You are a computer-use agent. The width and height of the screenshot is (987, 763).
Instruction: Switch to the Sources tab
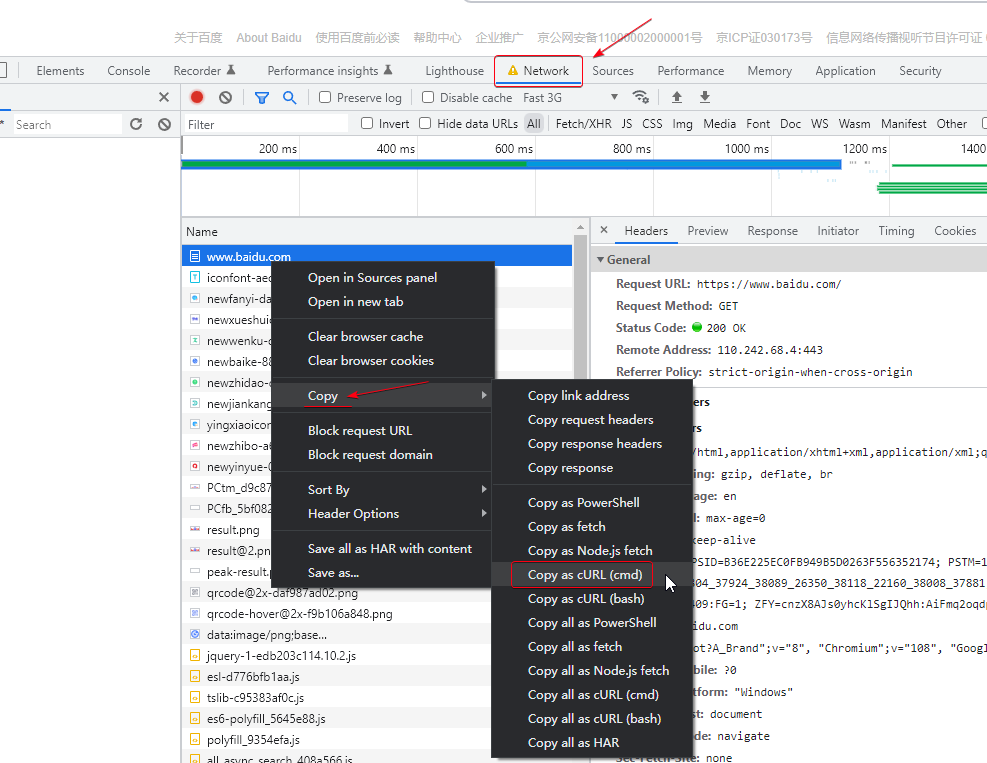click(x=612, y=71)
